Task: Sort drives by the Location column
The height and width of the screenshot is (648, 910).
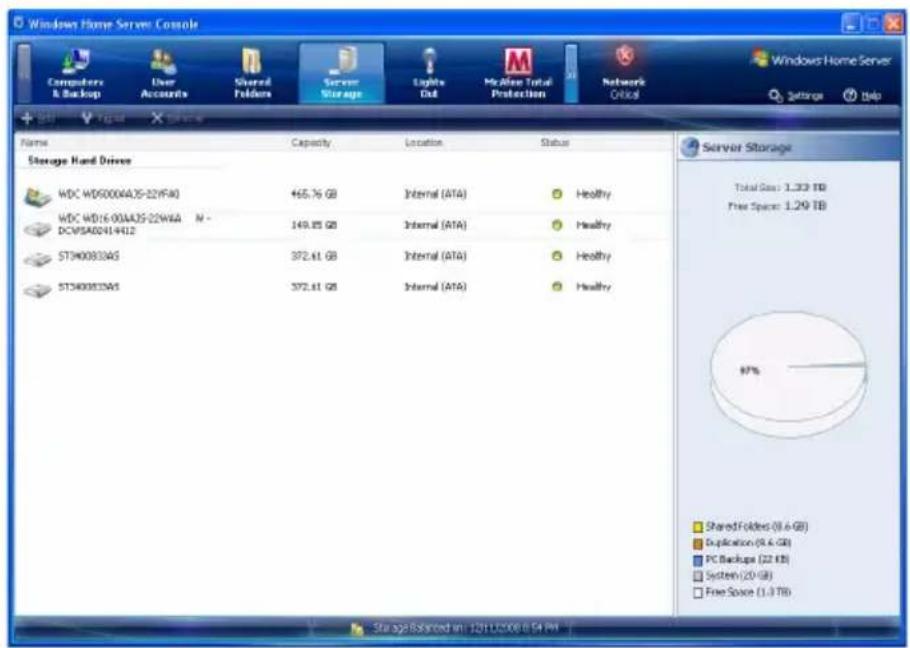Action: [423, 142]
